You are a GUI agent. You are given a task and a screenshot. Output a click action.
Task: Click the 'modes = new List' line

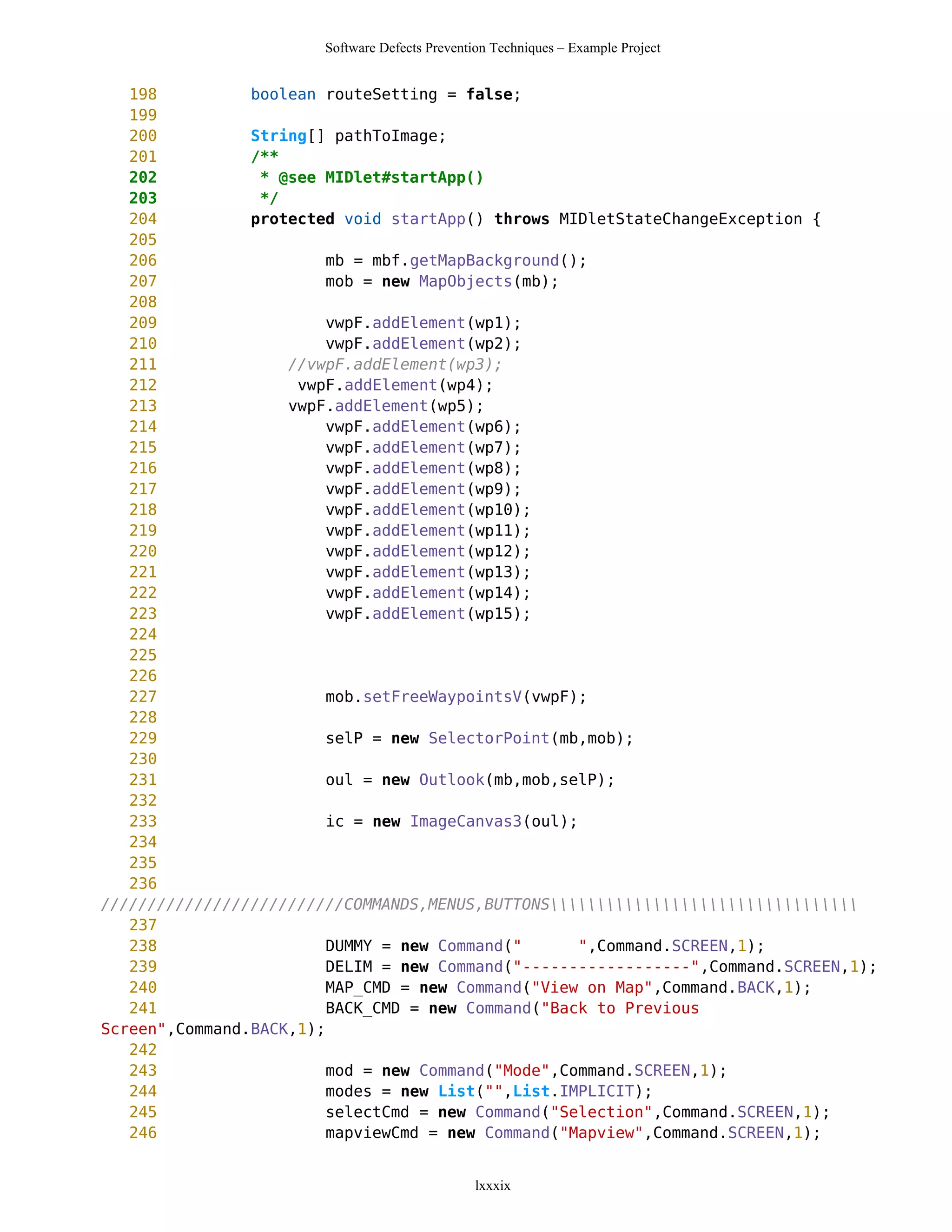tap(489, 1092)
